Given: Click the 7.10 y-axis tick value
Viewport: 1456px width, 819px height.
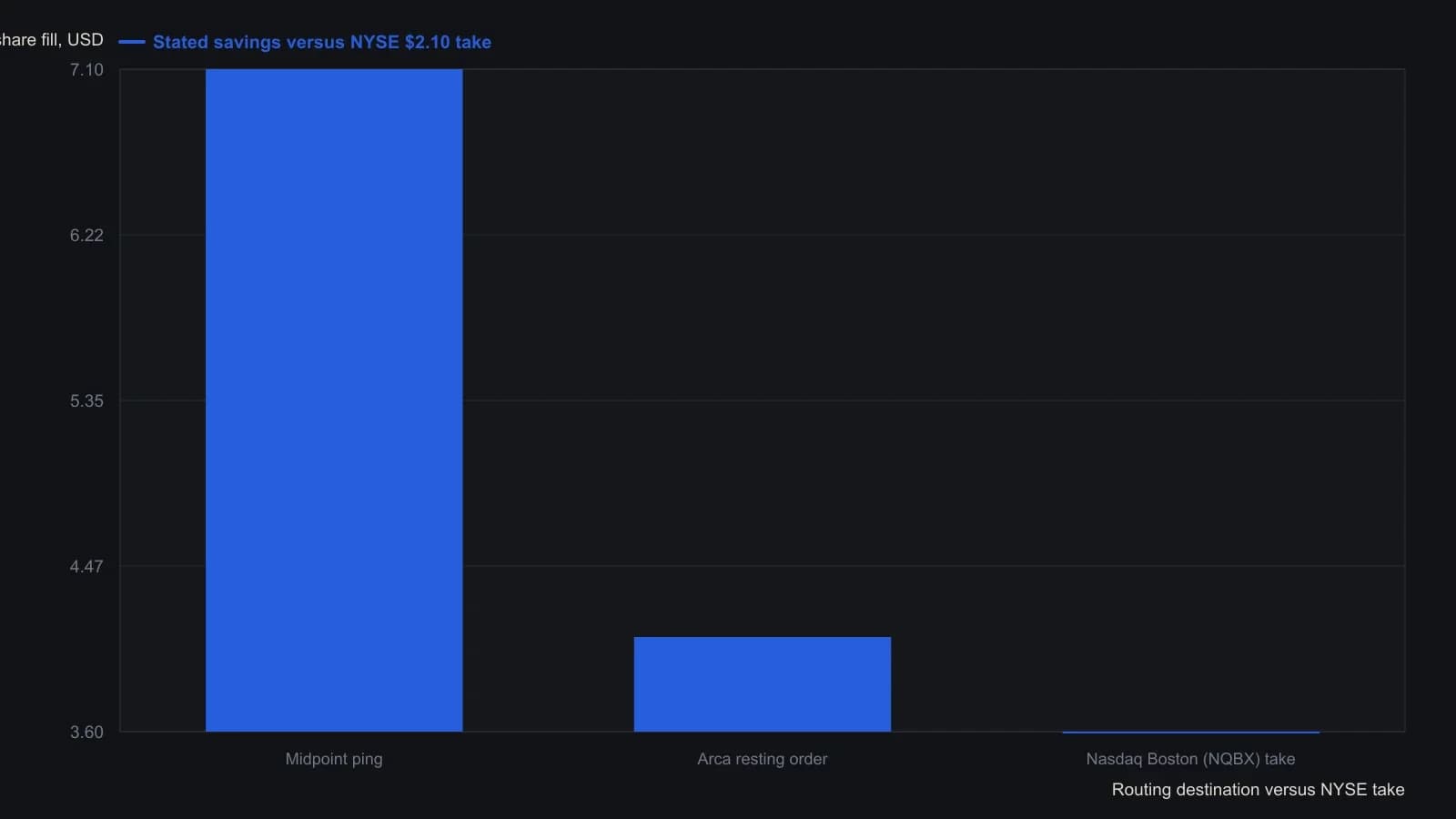Looking at the screenshot, I should pos(86,70).
